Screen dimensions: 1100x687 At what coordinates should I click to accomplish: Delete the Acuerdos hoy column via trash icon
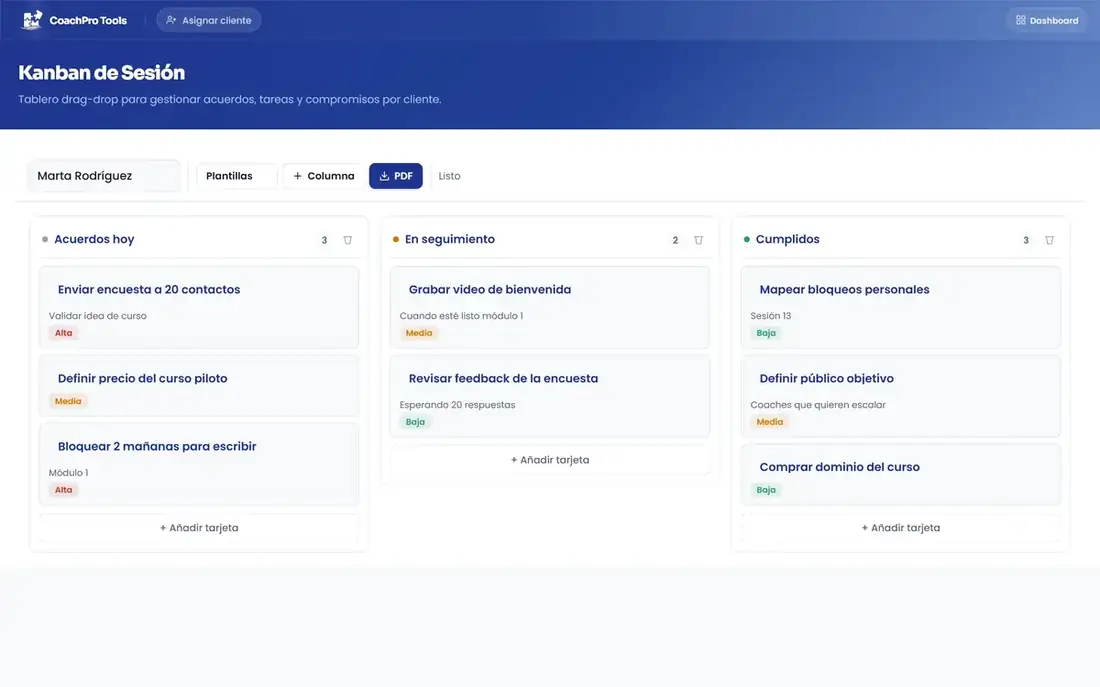pos(347,240)
